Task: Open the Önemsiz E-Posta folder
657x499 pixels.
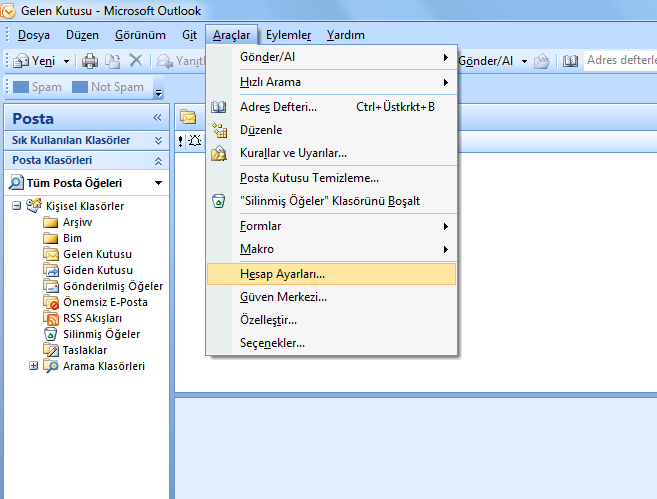Action: 96,302
